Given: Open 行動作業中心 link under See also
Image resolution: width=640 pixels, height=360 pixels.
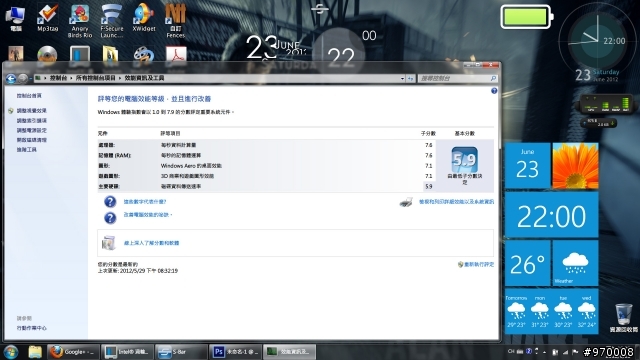Looking at the screenshot, I should click(x=31, y=328).
